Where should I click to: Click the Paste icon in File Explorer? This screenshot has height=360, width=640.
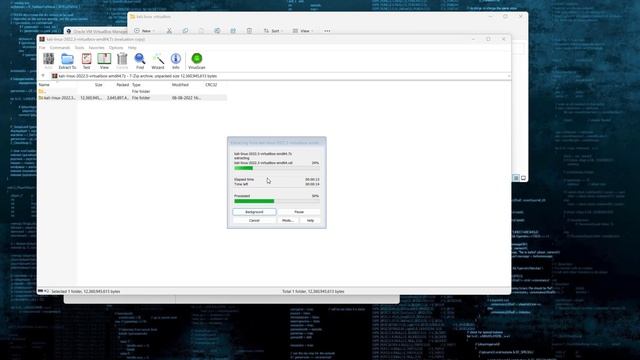point(201,31)
